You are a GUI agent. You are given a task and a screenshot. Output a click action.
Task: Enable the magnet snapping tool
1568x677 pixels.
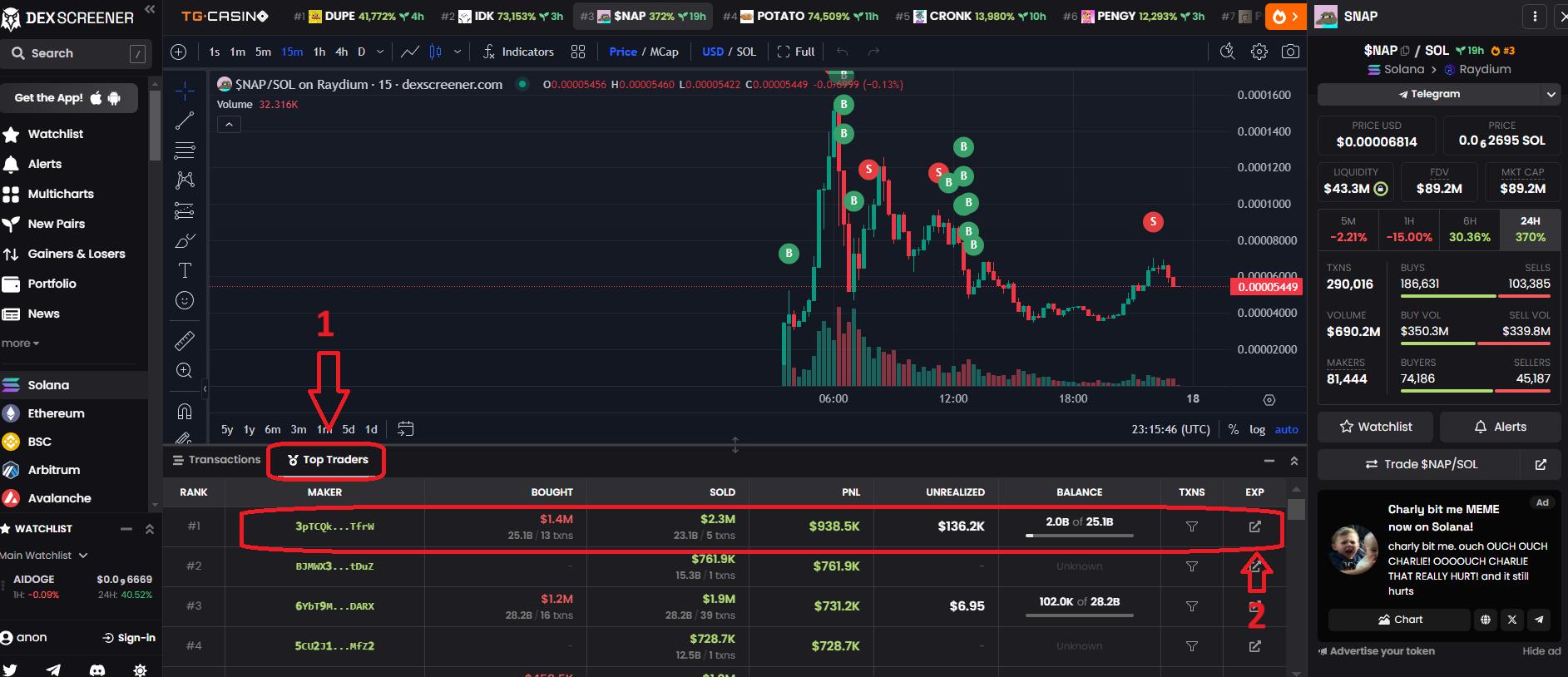[185, 411]
